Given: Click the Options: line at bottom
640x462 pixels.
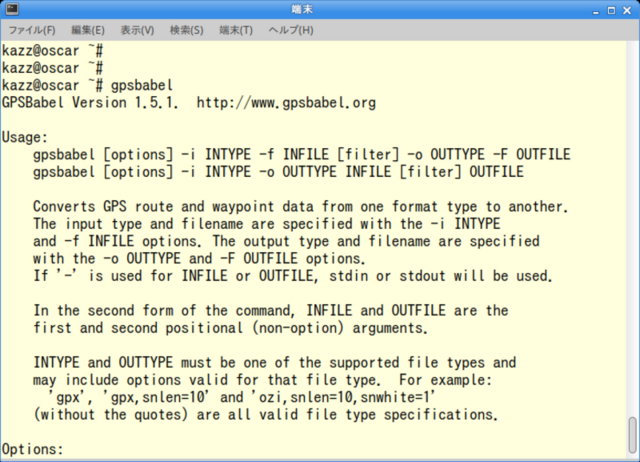Looking at the screenshot, I should tap(33, 449).
